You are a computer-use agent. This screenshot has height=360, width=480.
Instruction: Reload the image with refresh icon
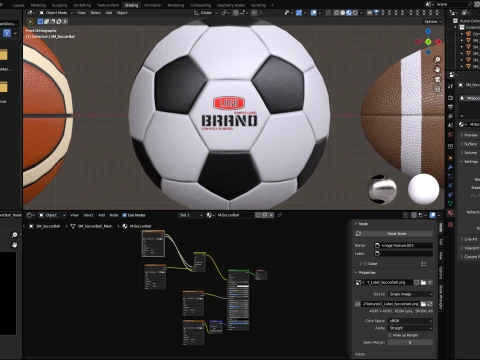pyautogui.click(x=430, y=304)
